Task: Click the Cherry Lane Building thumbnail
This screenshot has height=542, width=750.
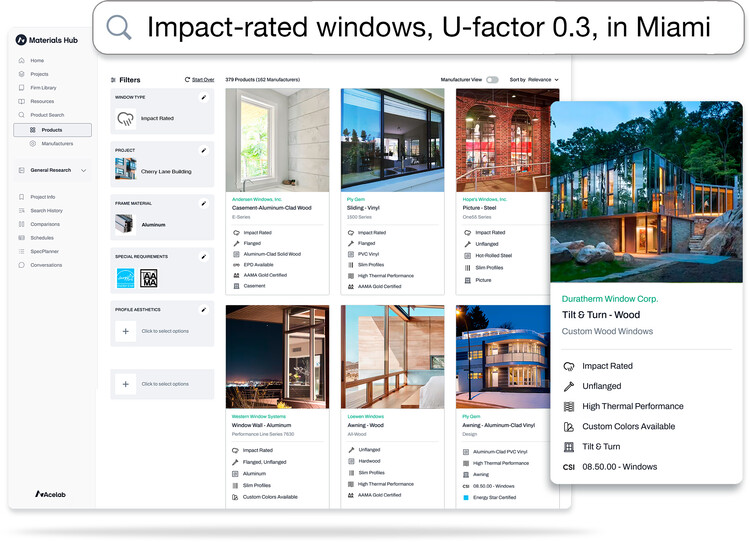Action: [125, 169]
